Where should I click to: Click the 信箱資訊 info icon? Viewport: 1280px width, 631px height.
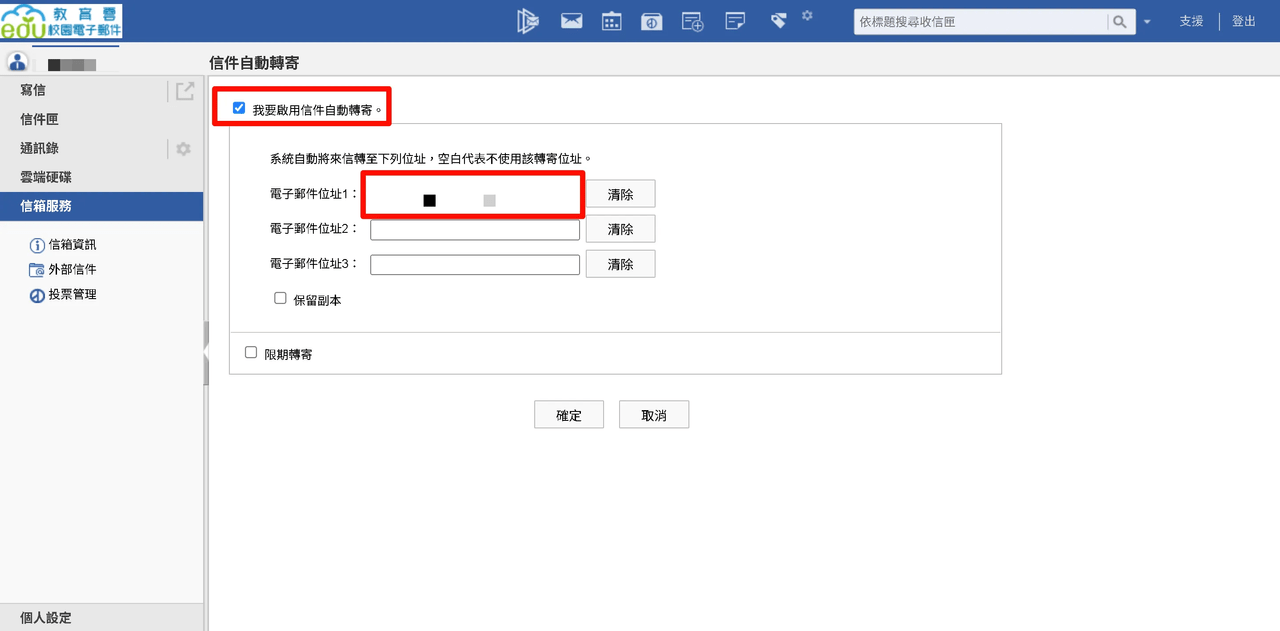click(x=37, y=245)
